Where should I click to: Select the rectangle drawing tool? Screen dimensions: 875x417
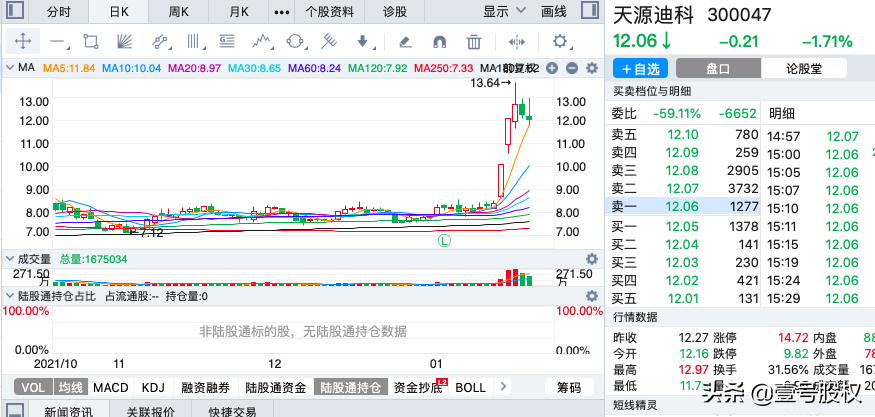90,41
